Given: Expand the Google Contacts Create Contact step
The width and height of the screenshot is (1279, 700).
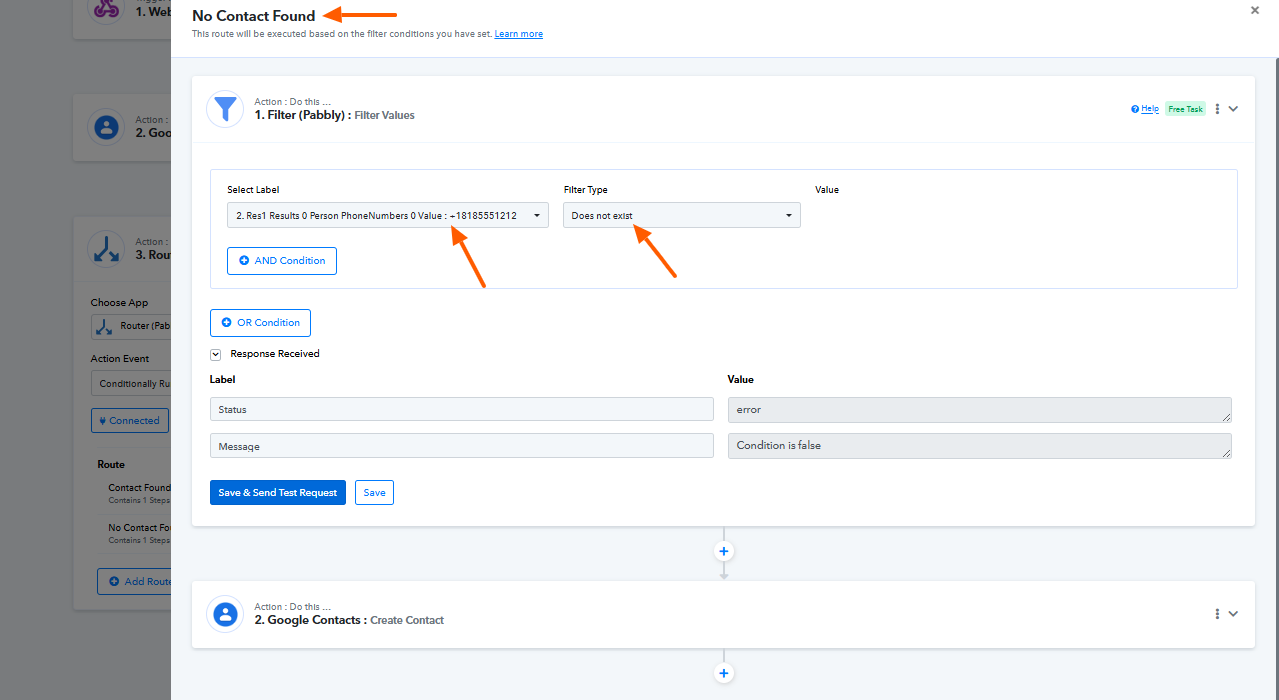Looking at the screenshot, I should point(1234,614).
